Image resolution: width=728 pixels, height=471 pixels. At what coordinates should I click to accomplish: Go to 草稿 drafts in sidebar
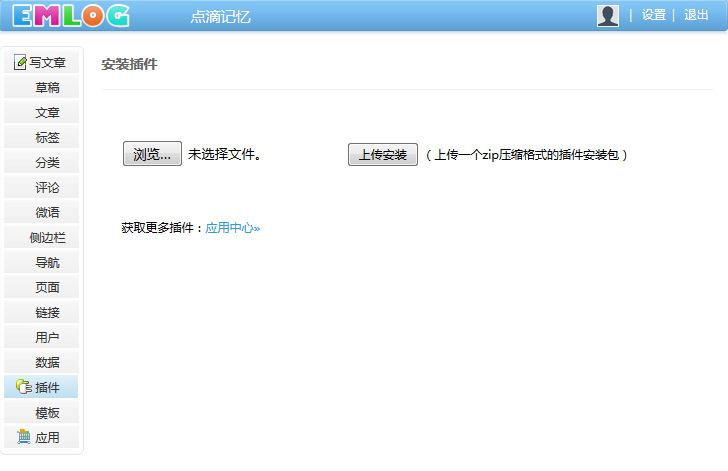(47, 87)
